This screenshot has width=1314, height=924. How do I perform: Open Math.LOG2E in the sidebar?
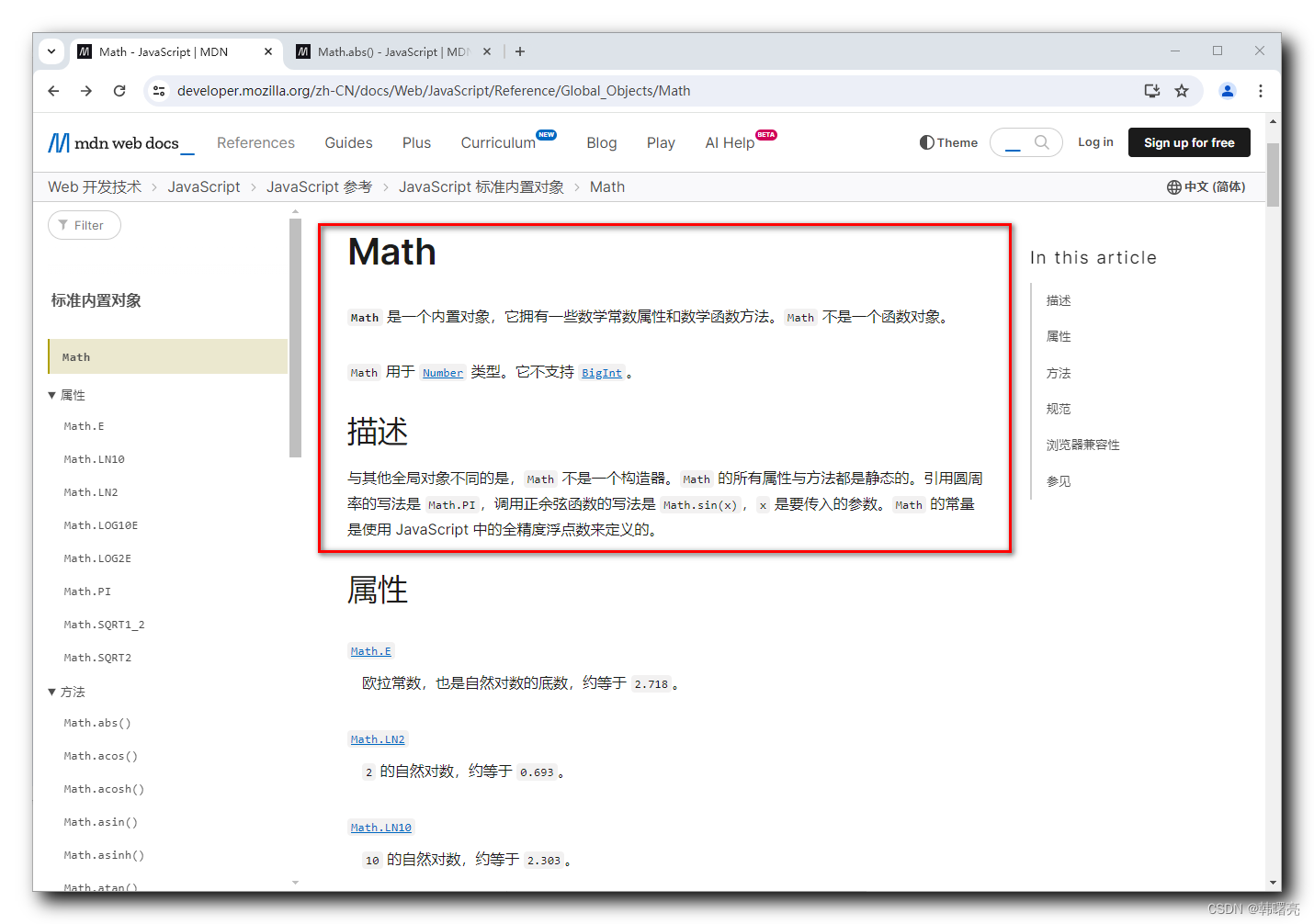point(97,558)
